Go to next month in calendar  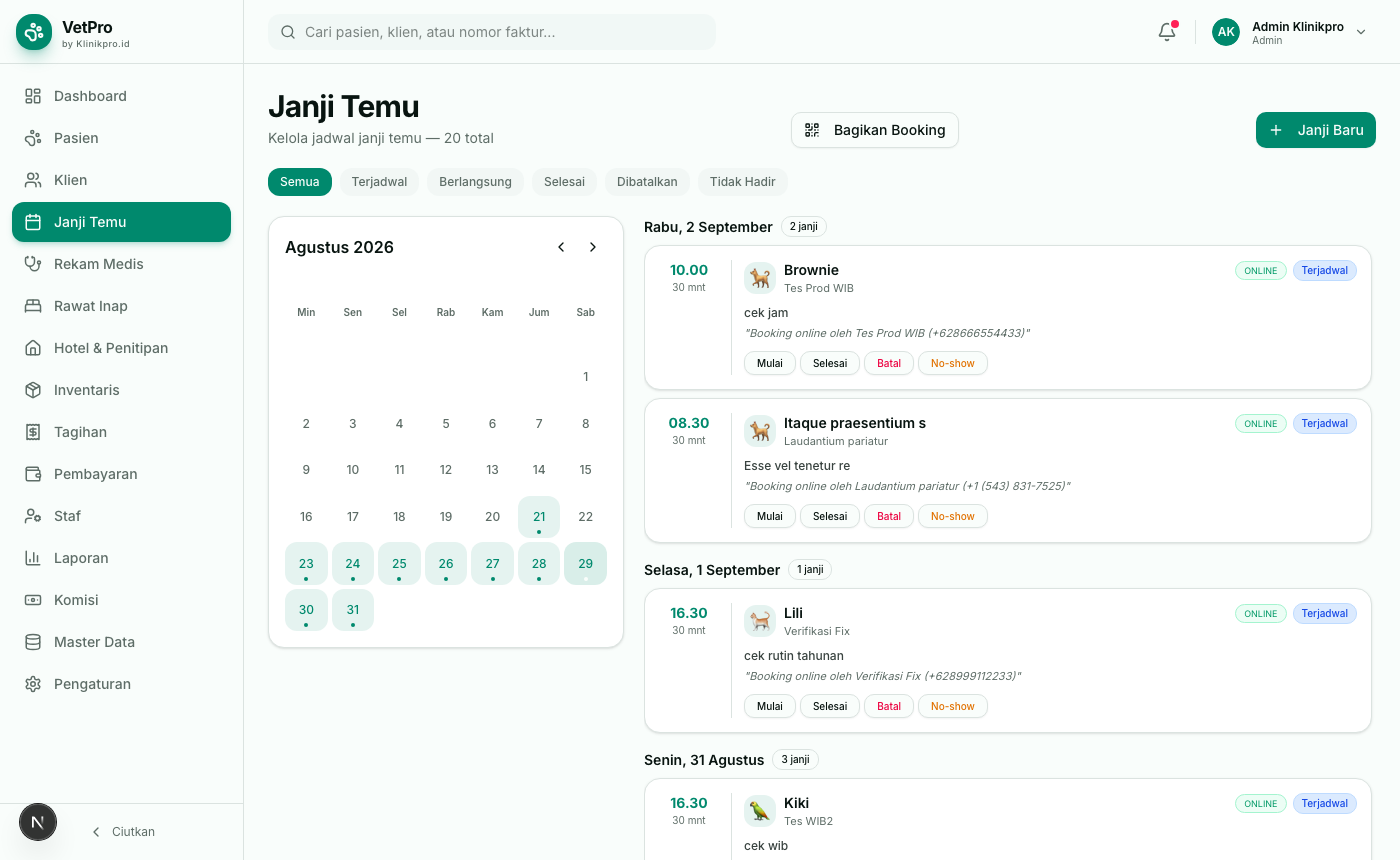593,247
